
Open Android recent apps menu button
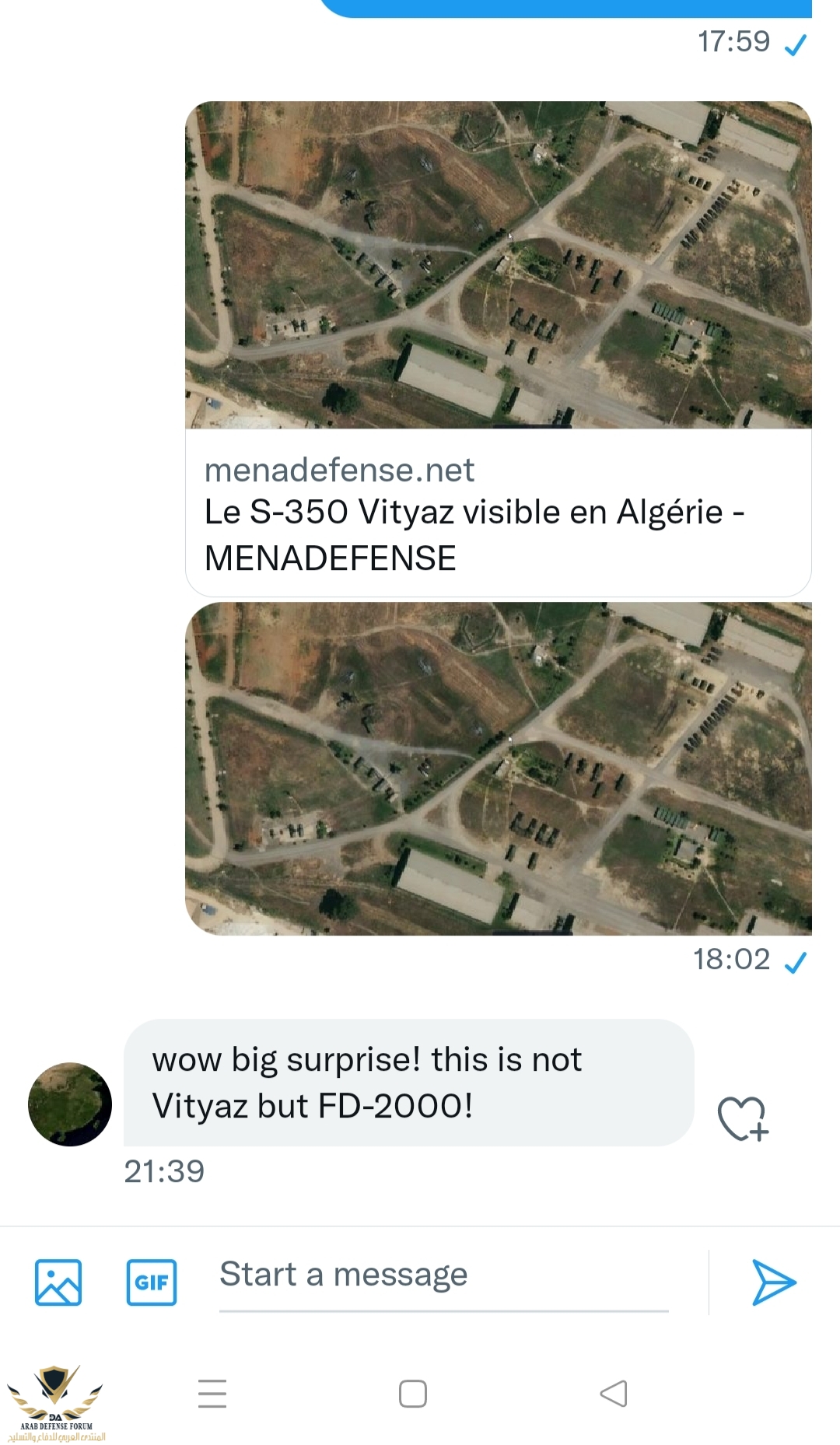point(212,1394)
